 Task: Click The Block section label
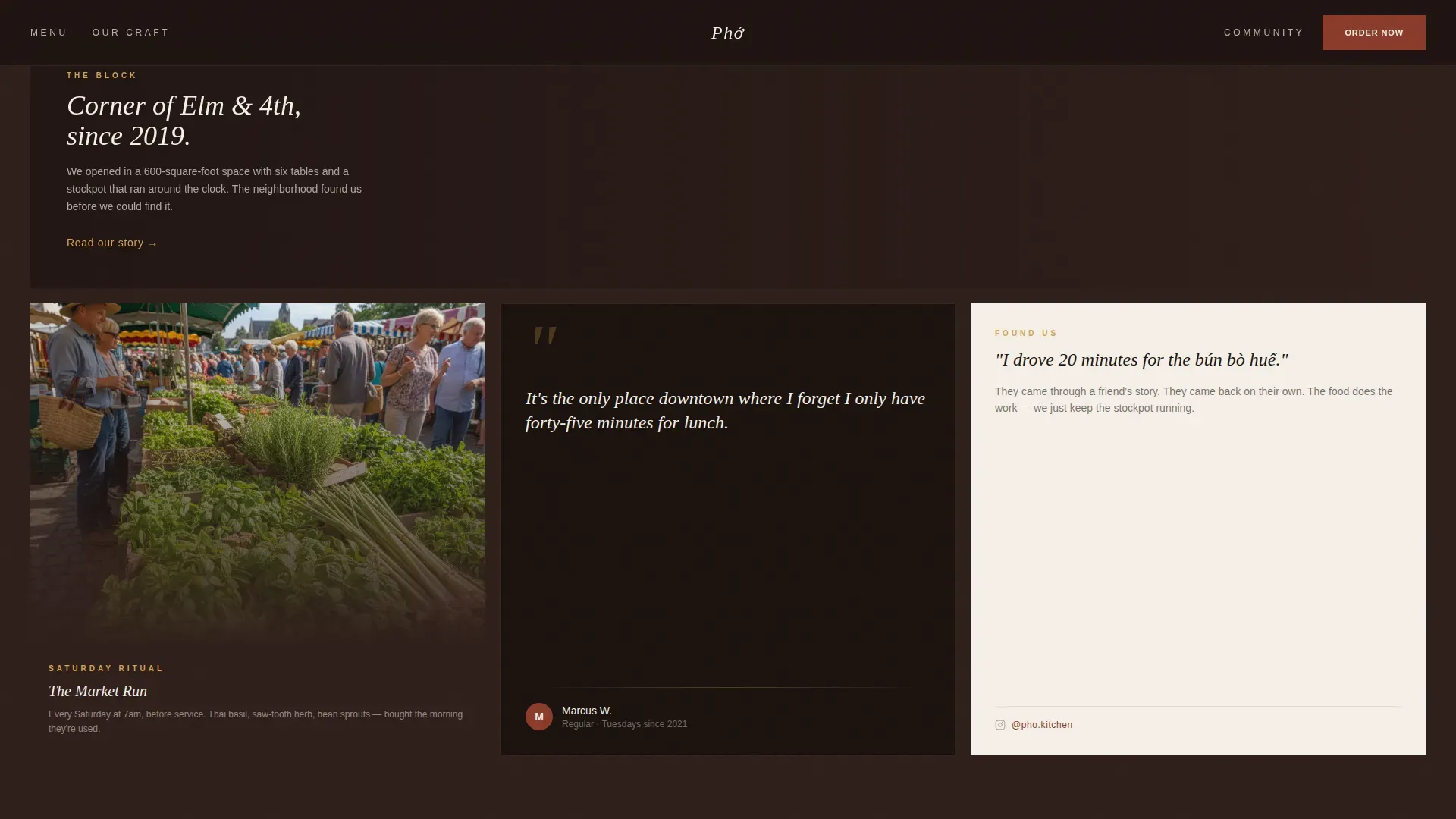[102, 75]
